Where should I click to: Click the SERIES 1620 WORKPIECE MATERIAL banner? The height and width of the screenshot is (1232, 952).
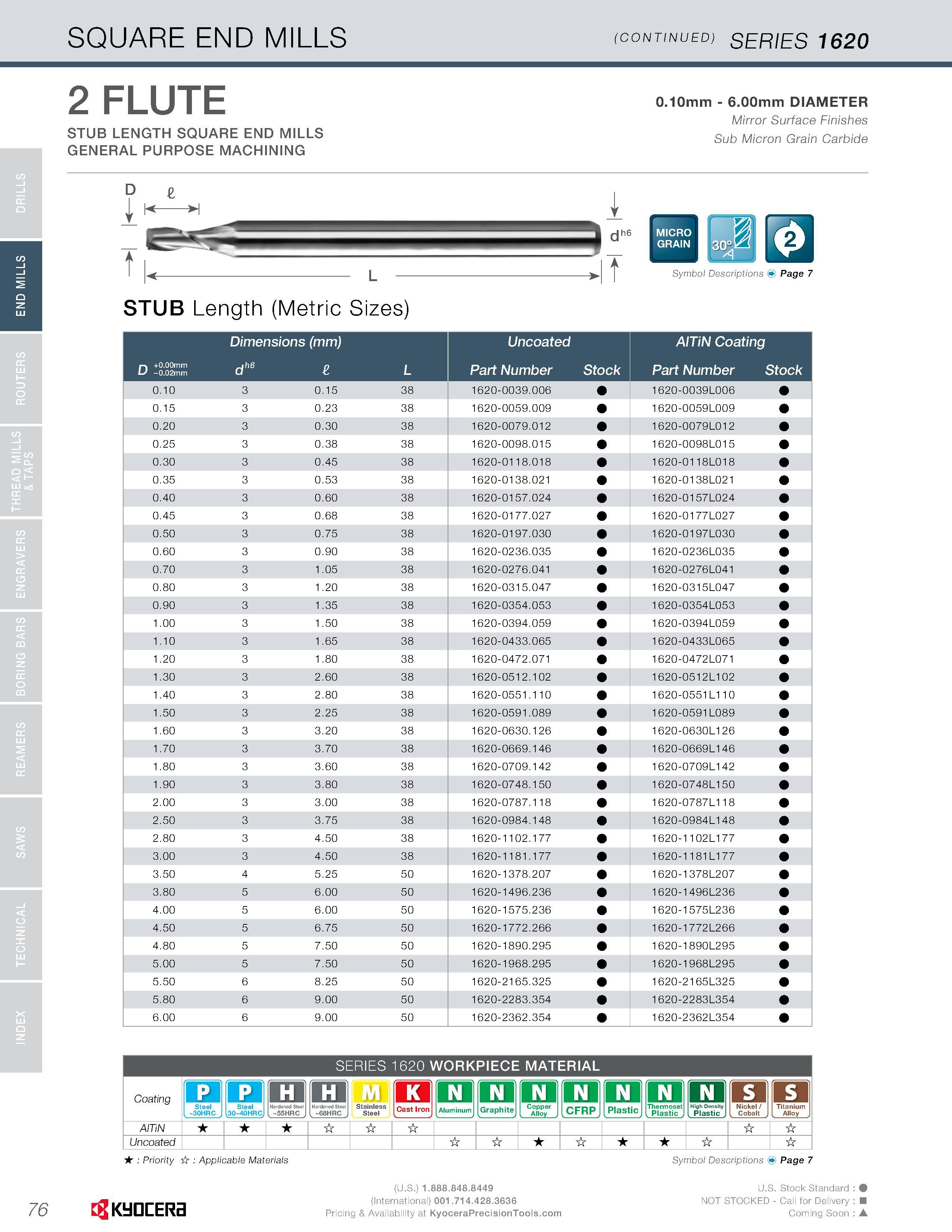tap(467, 1065)
